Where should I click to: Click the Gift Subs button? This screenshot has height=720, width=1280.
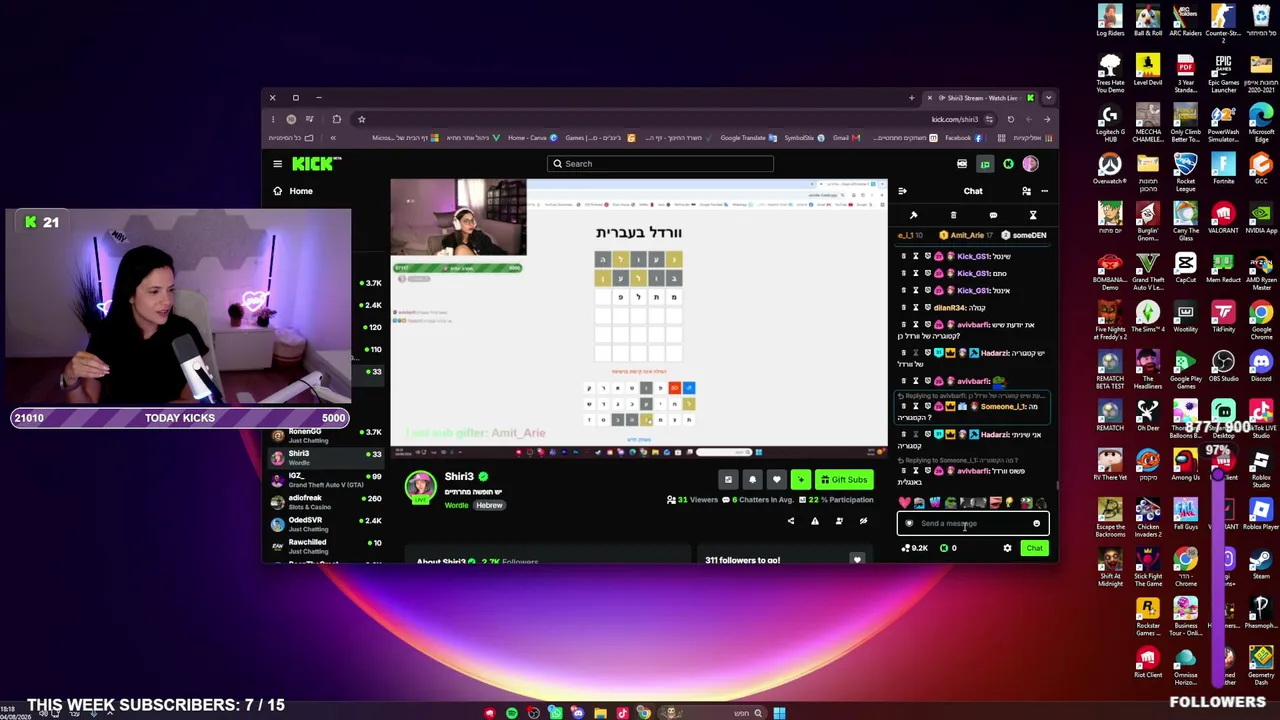[843, 480]
